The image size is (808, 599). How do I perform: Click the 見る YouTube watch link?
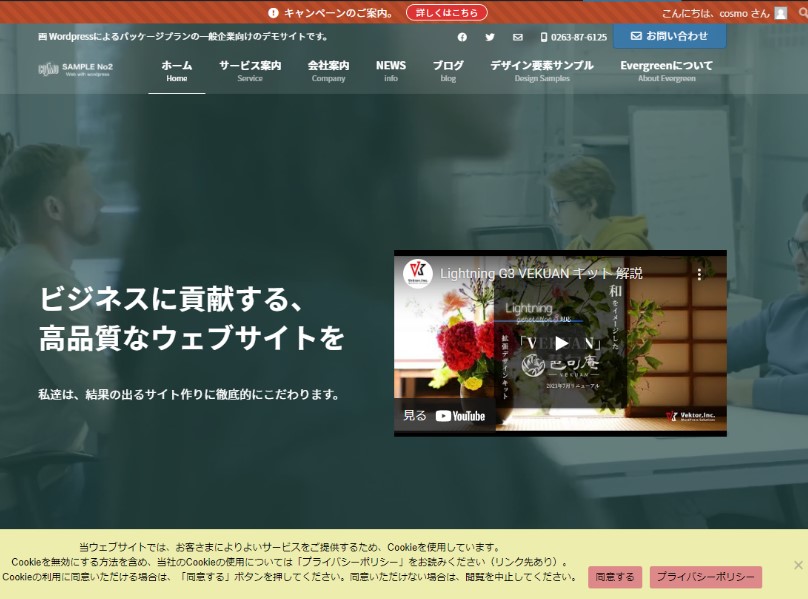(x=444, y=416)
